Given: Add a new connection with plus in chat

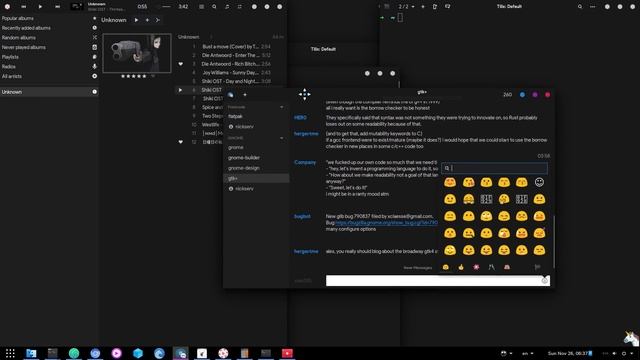Looking at the screenshot, I should click(245, 95).
